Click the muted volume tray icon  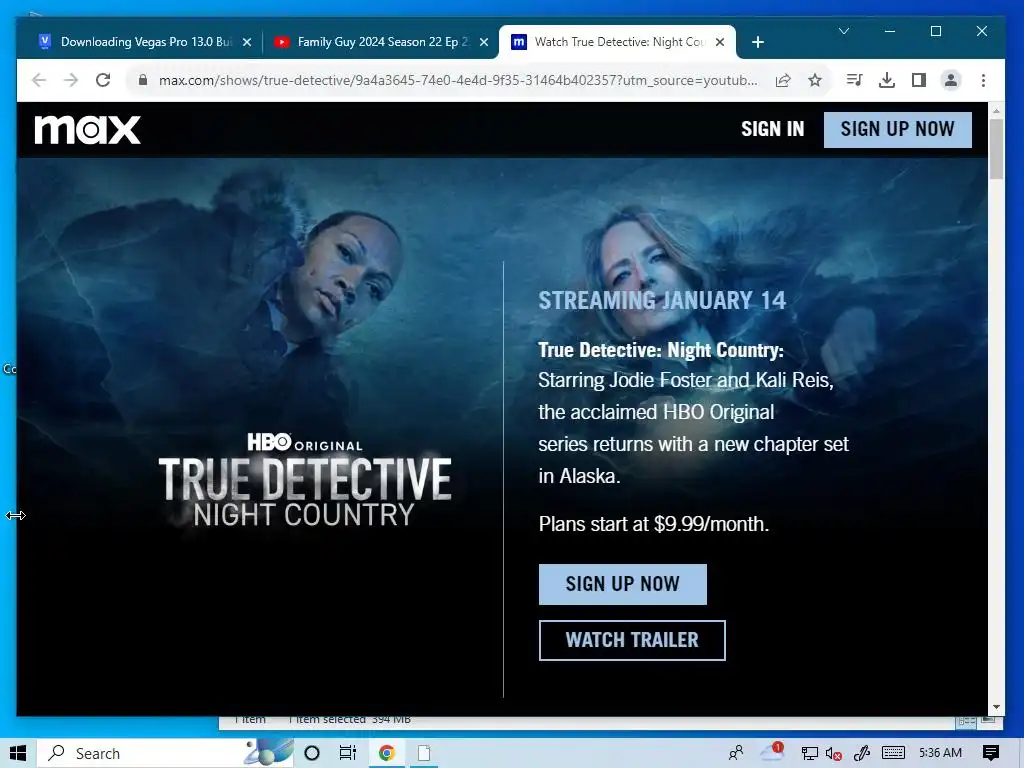tap(833, 754)
